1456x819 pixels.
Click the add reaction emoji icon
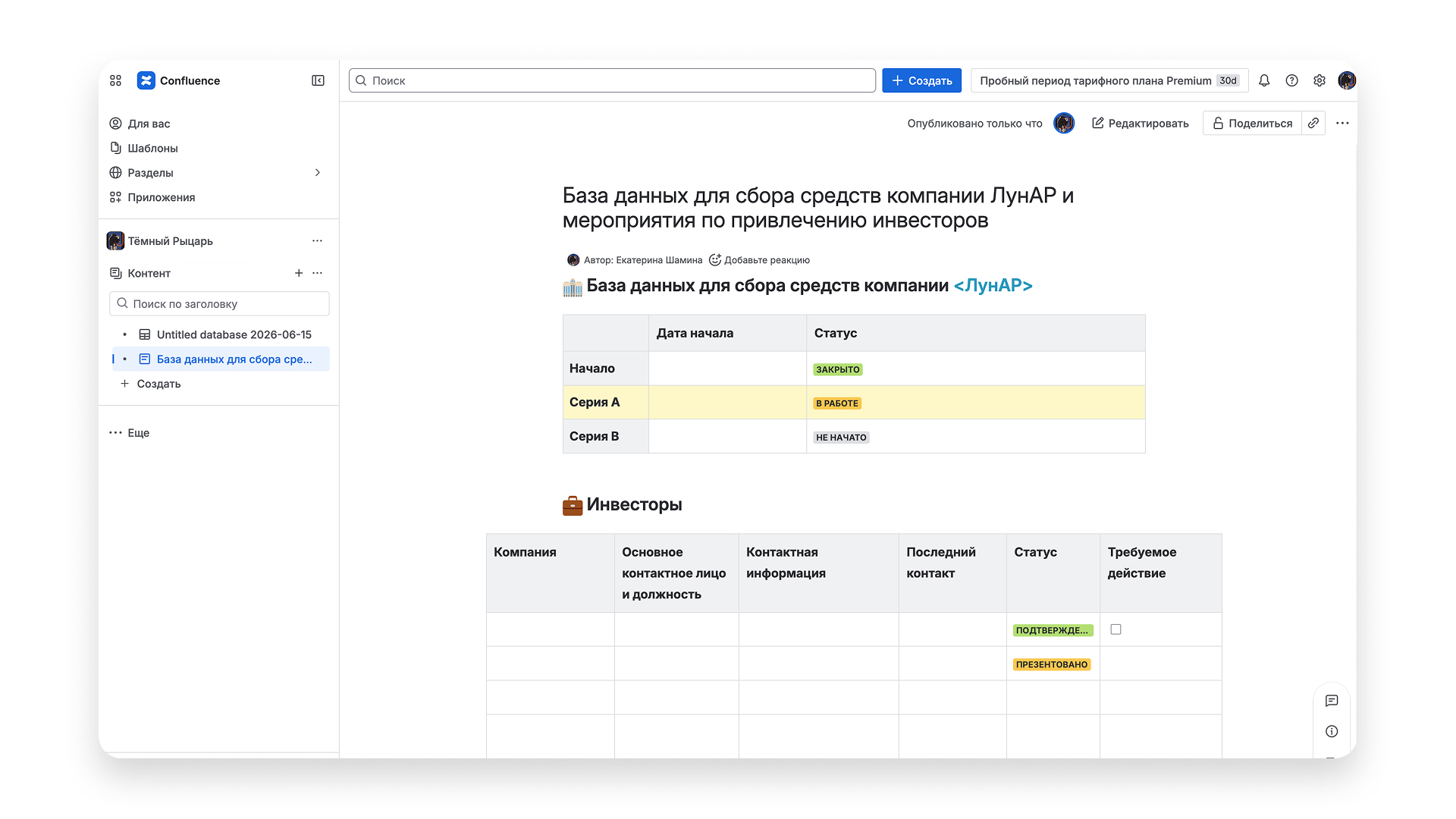click(x=714, y=260)
